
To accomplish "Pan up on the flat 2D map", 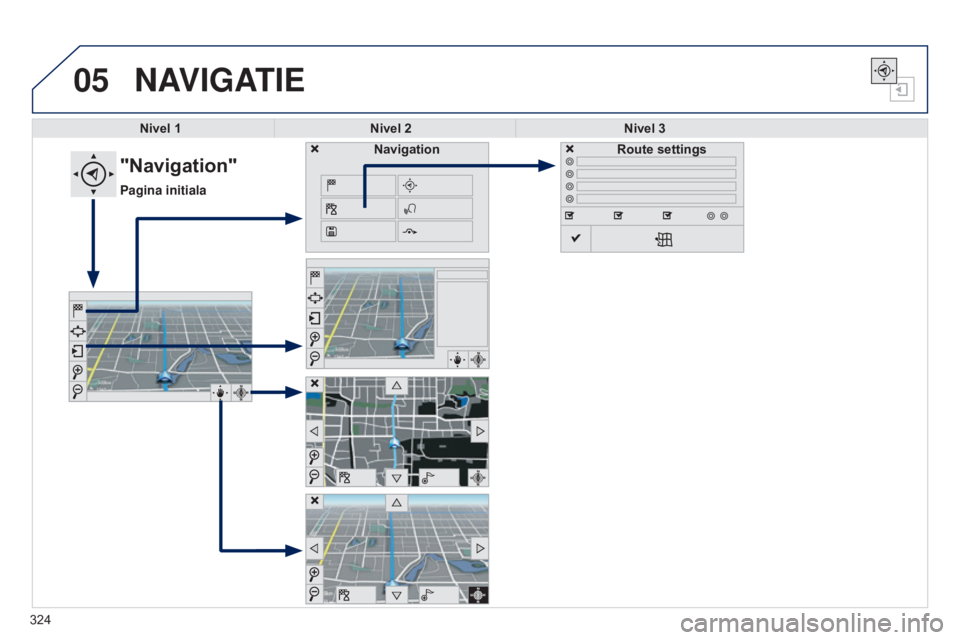I will [397, 385].
